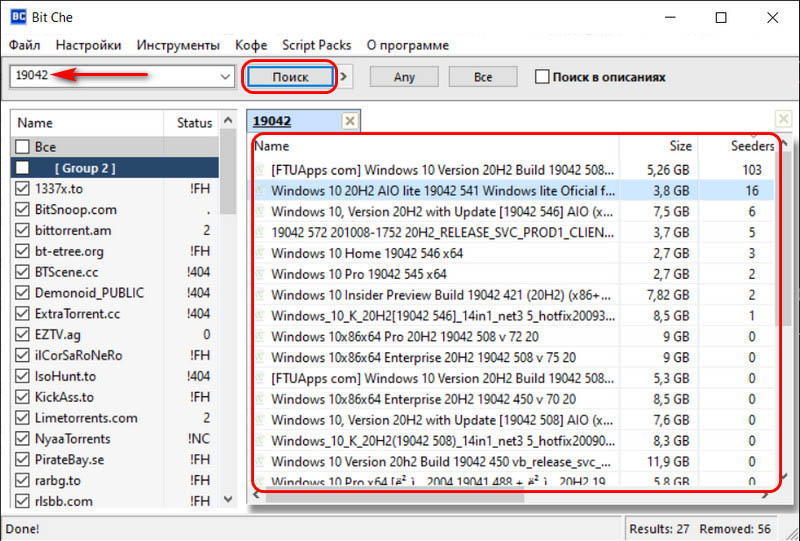This screenshot has height=541, width=800.
Task: Click the Removed: 56 status bar entry
Action: (x=735, y=529)
